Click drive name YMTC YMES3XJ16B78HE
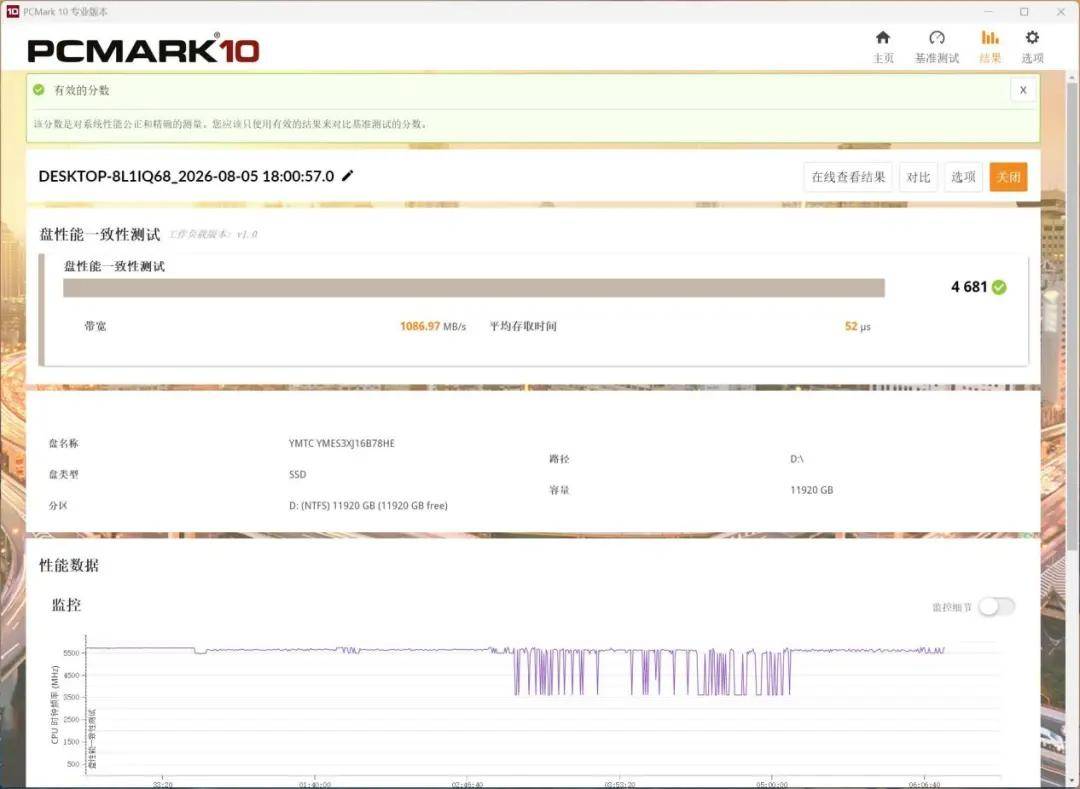Screen dimensions: 1080x789 pos(342,443)
